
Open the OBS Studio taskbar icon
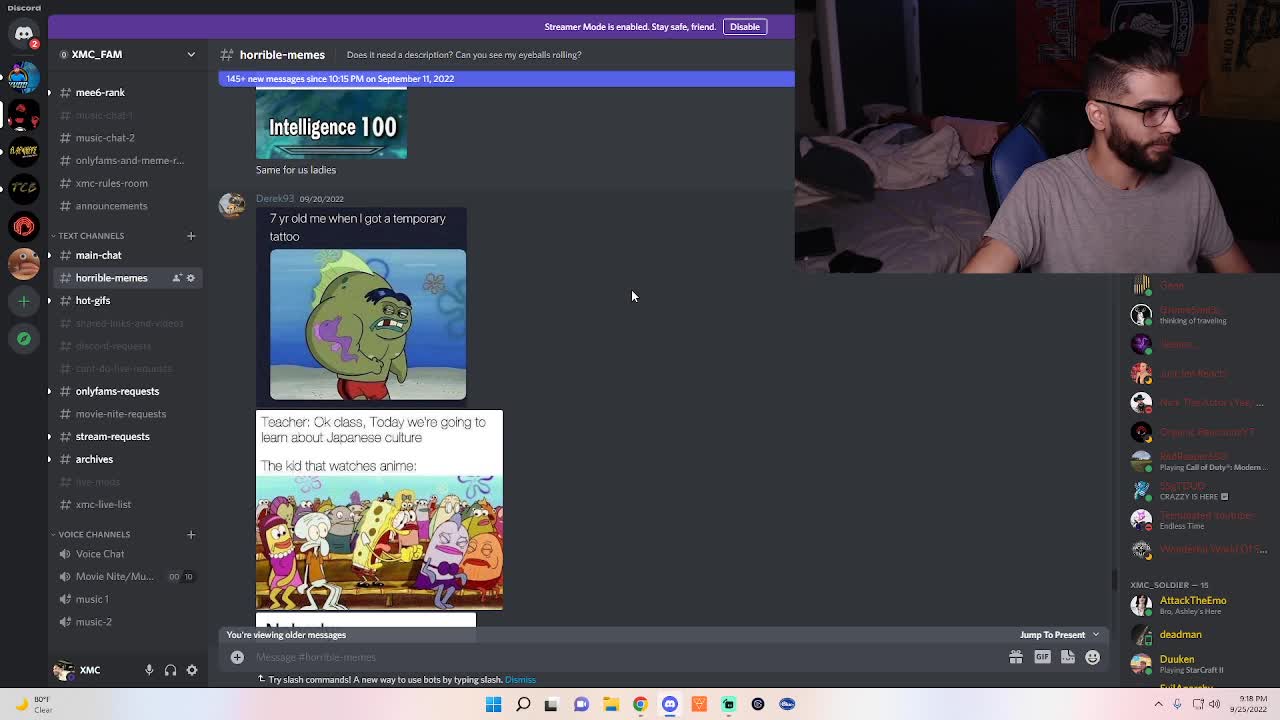point(758,704)
